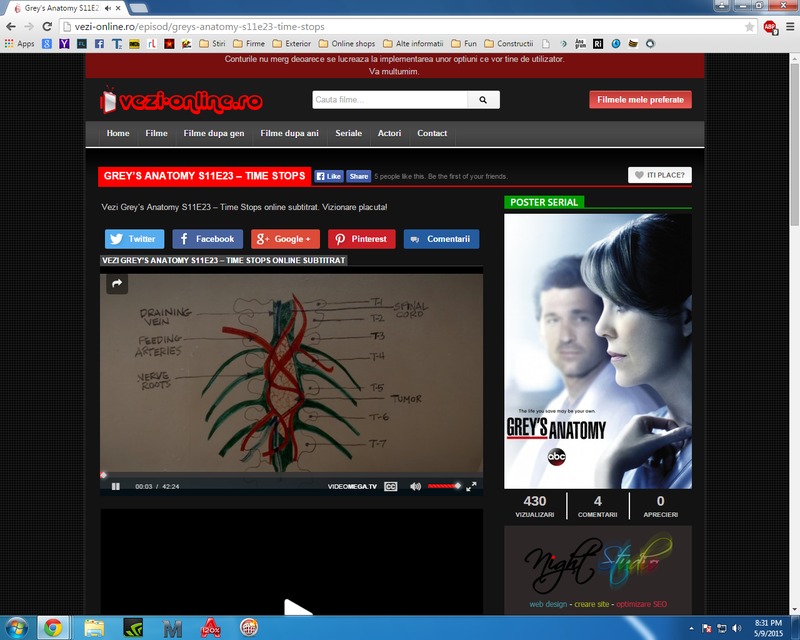Open the Apps bookmark shortcut
This screenshot has width=800, height=640.
19,44
